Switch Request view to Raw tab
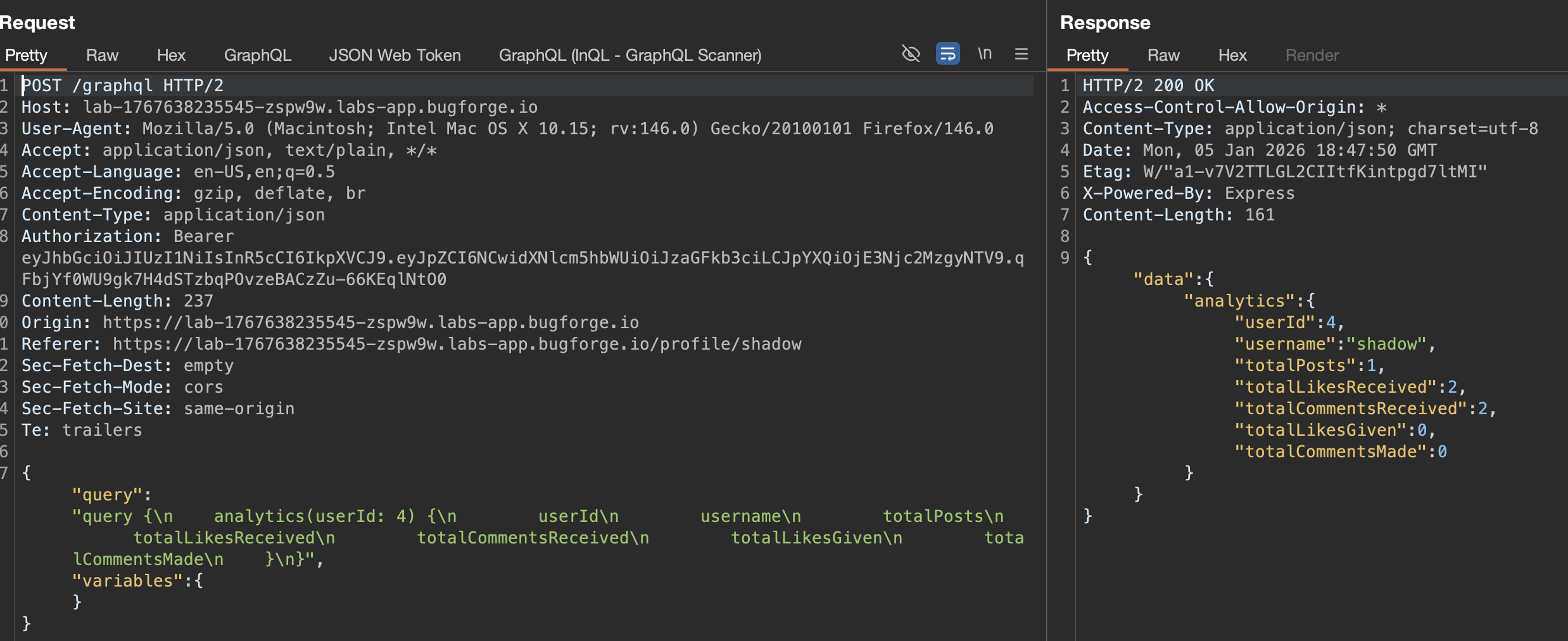 pyautogui.click(x=102, y=55)
